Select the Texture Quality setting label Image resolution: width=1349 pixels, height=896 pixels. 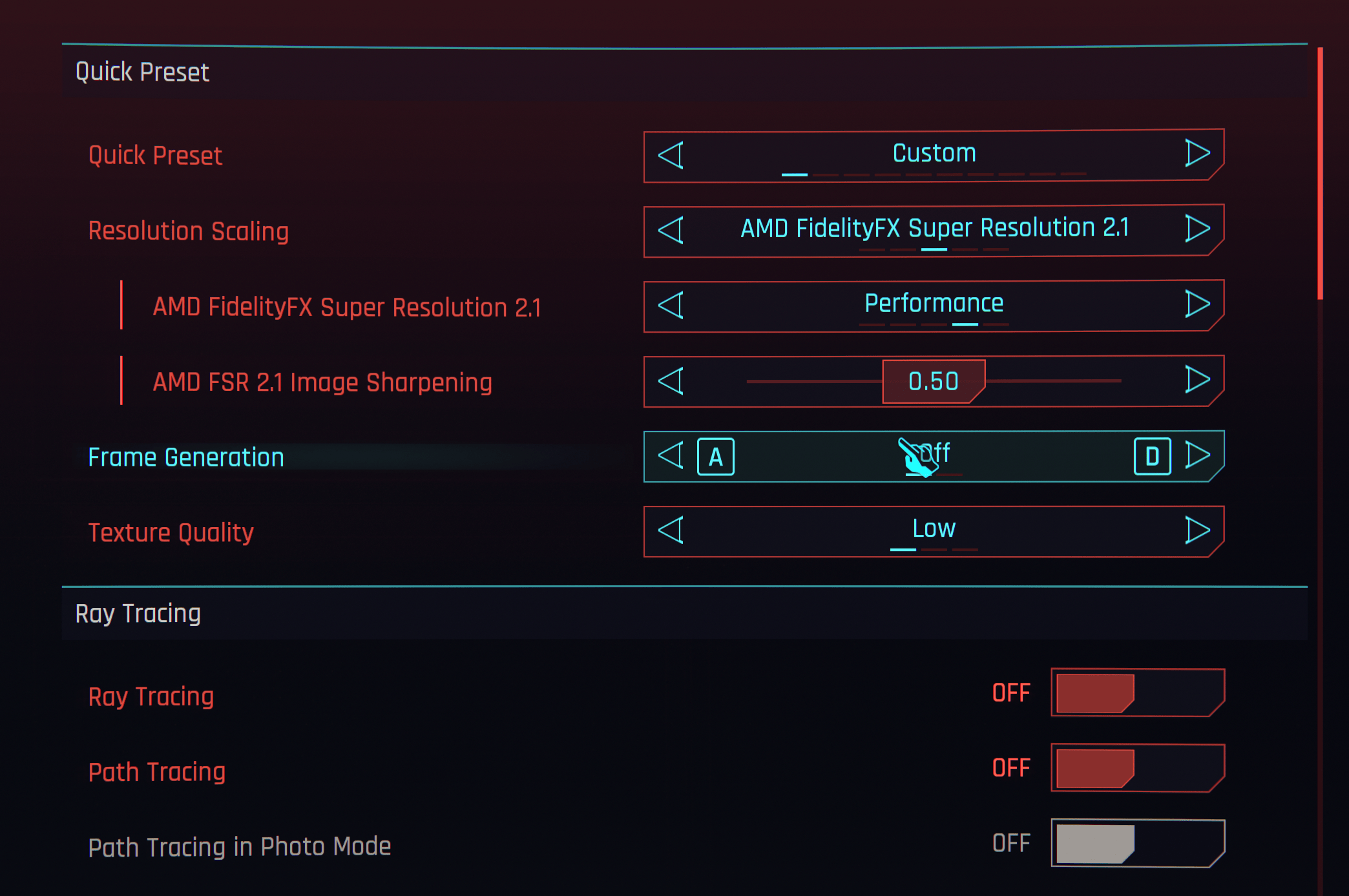pyautogui.click(x=171, y=533)
